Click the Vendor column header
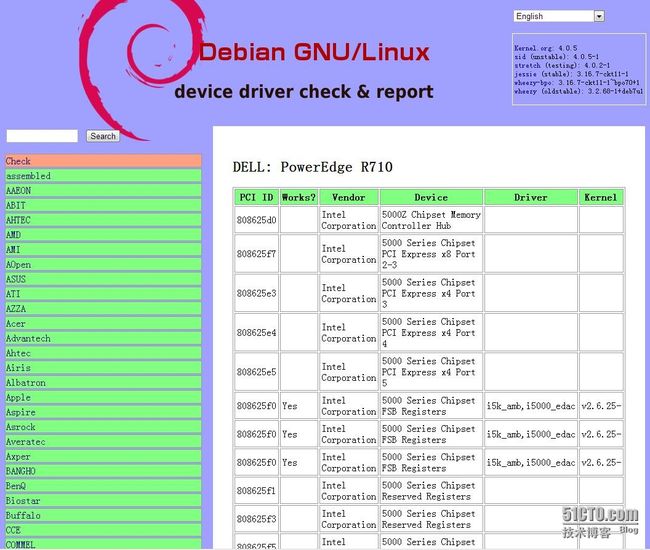This screenshot has width=650, height=550. point(349,197)
